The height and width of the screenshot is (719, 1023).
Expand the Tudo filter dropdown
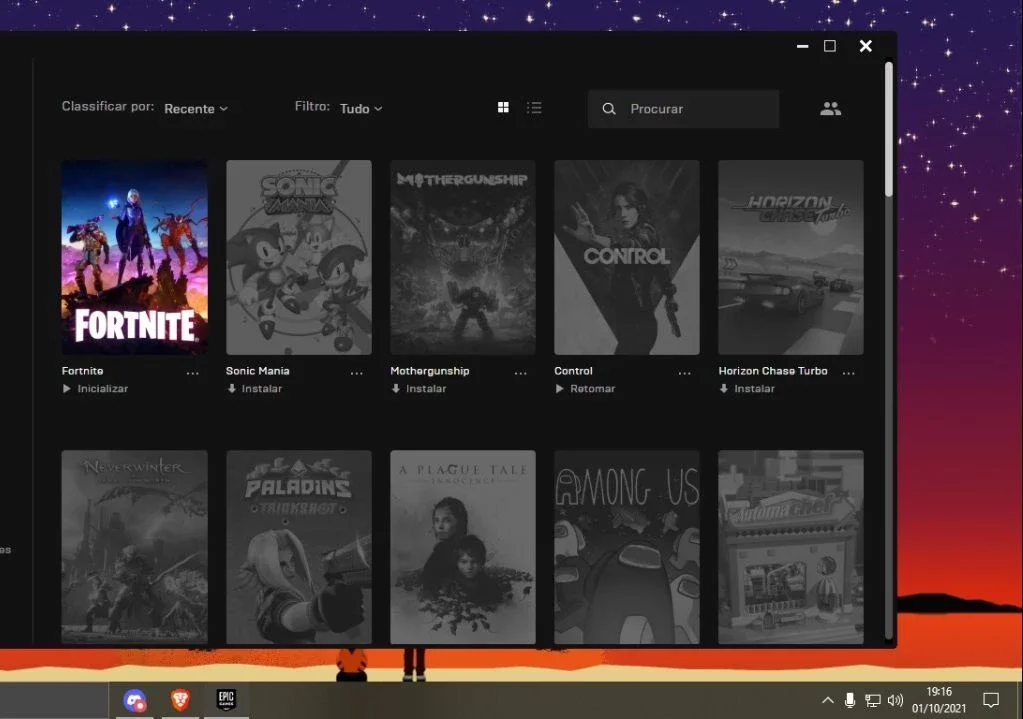(x=361, y=109)
